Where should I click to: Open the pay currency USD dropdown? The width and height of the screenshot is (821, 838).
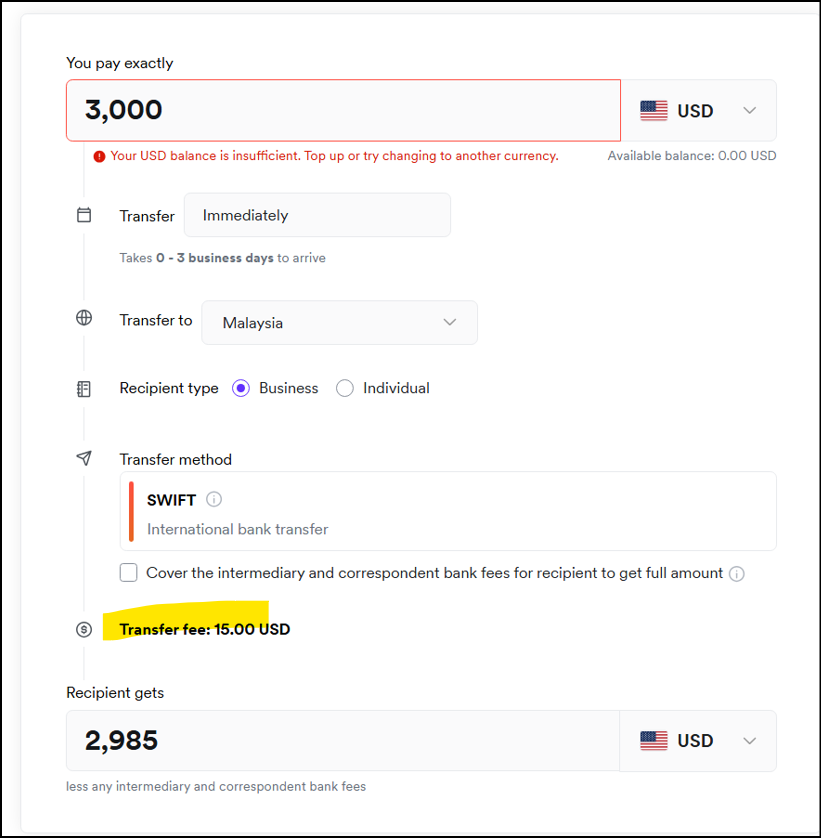tap(698, 110)
